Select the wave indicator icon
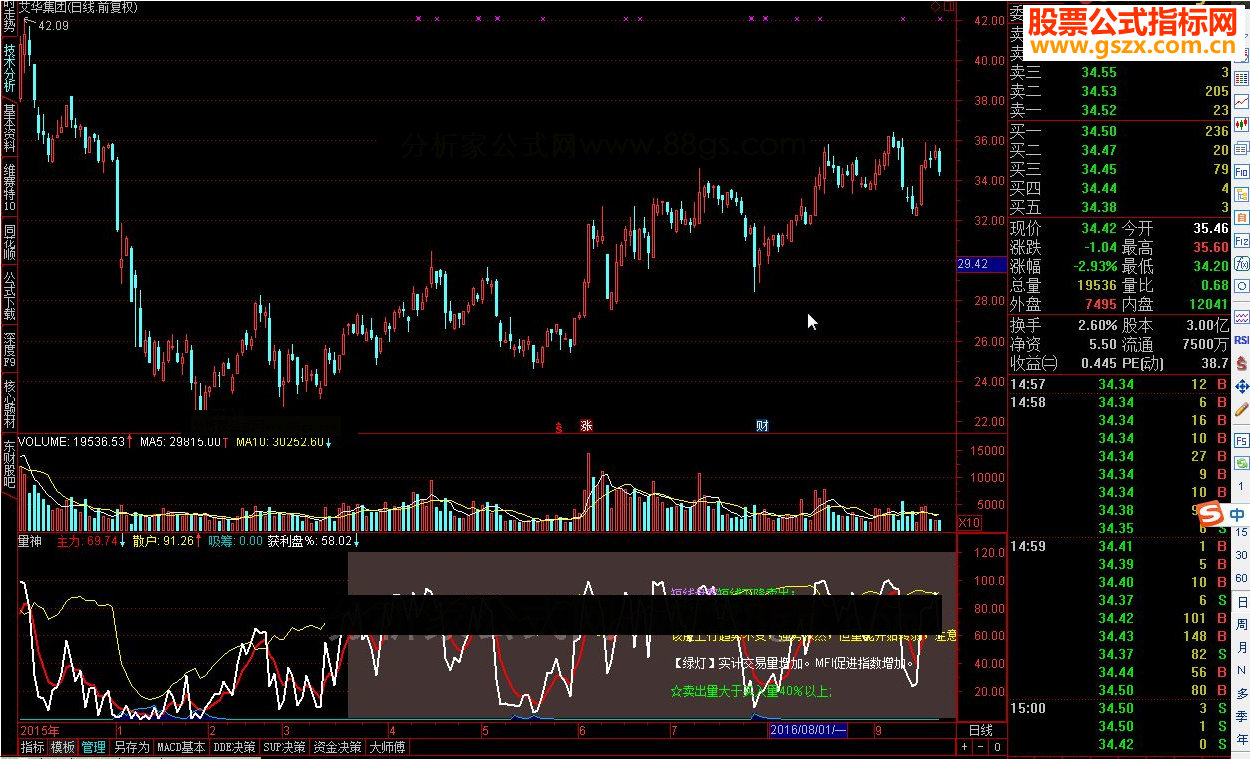This screenshot has width=1250, height=759. click(1242, 317)
